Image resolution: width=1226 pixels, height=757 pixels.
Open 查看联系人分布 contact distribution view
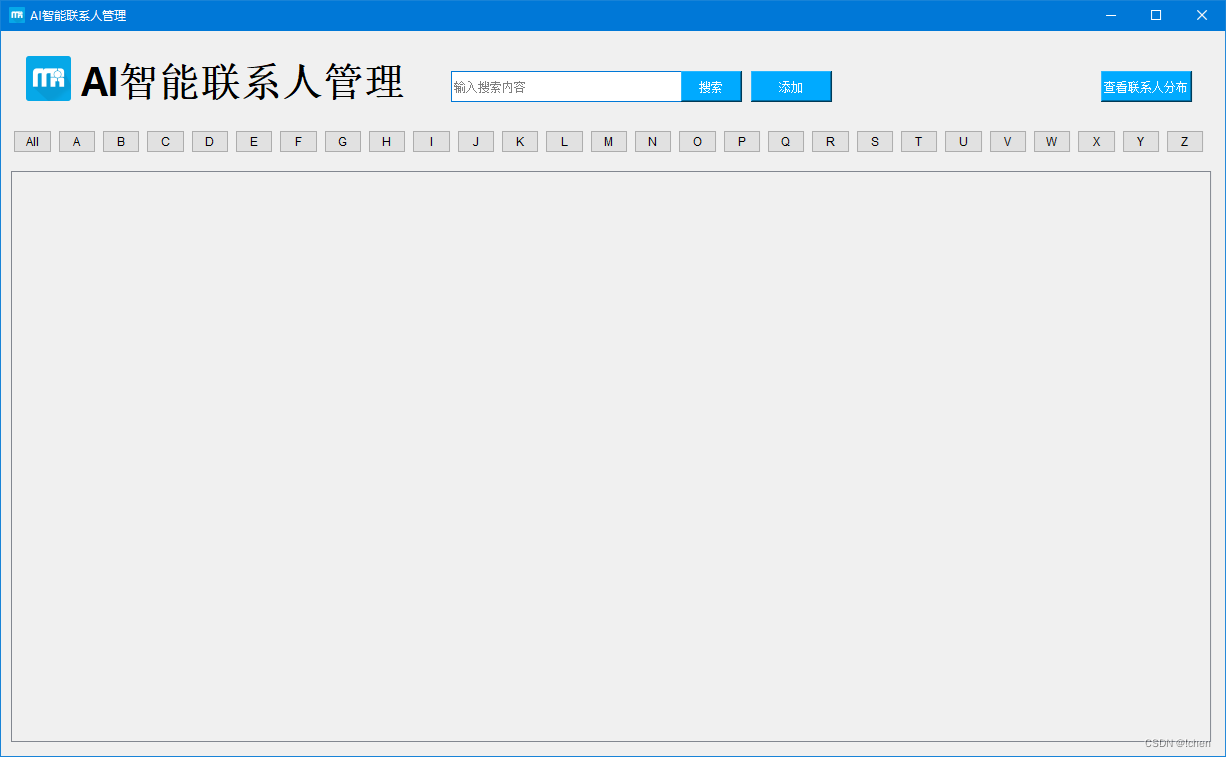tap(1146, 87)
